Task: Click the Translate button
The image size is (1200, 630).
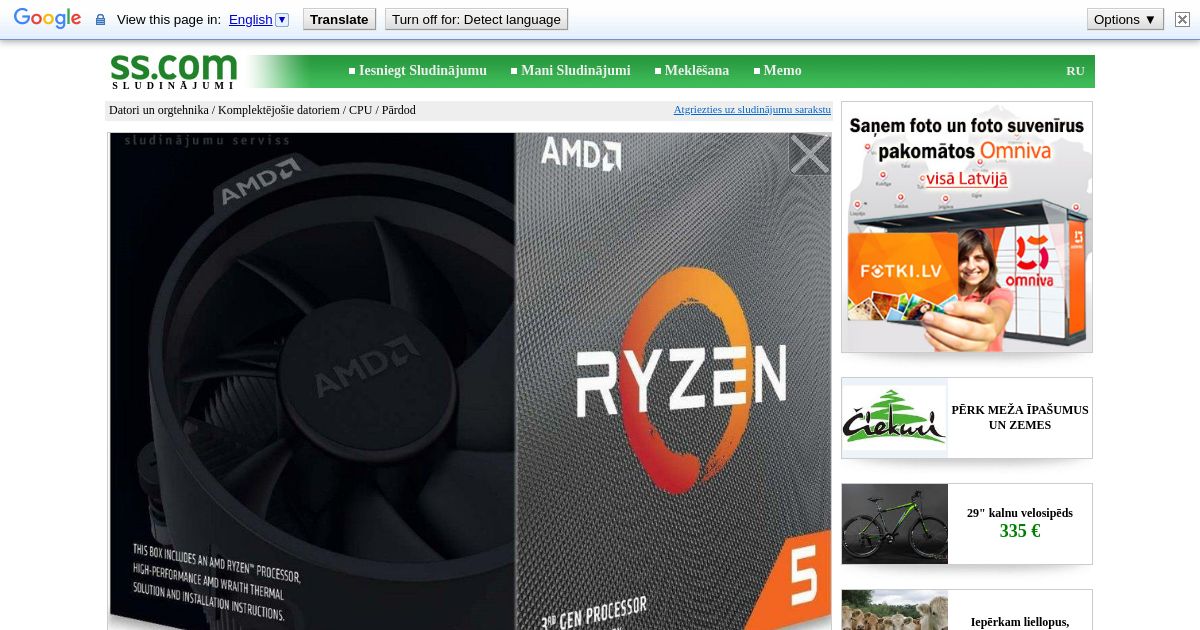Action: pos(339,19)
